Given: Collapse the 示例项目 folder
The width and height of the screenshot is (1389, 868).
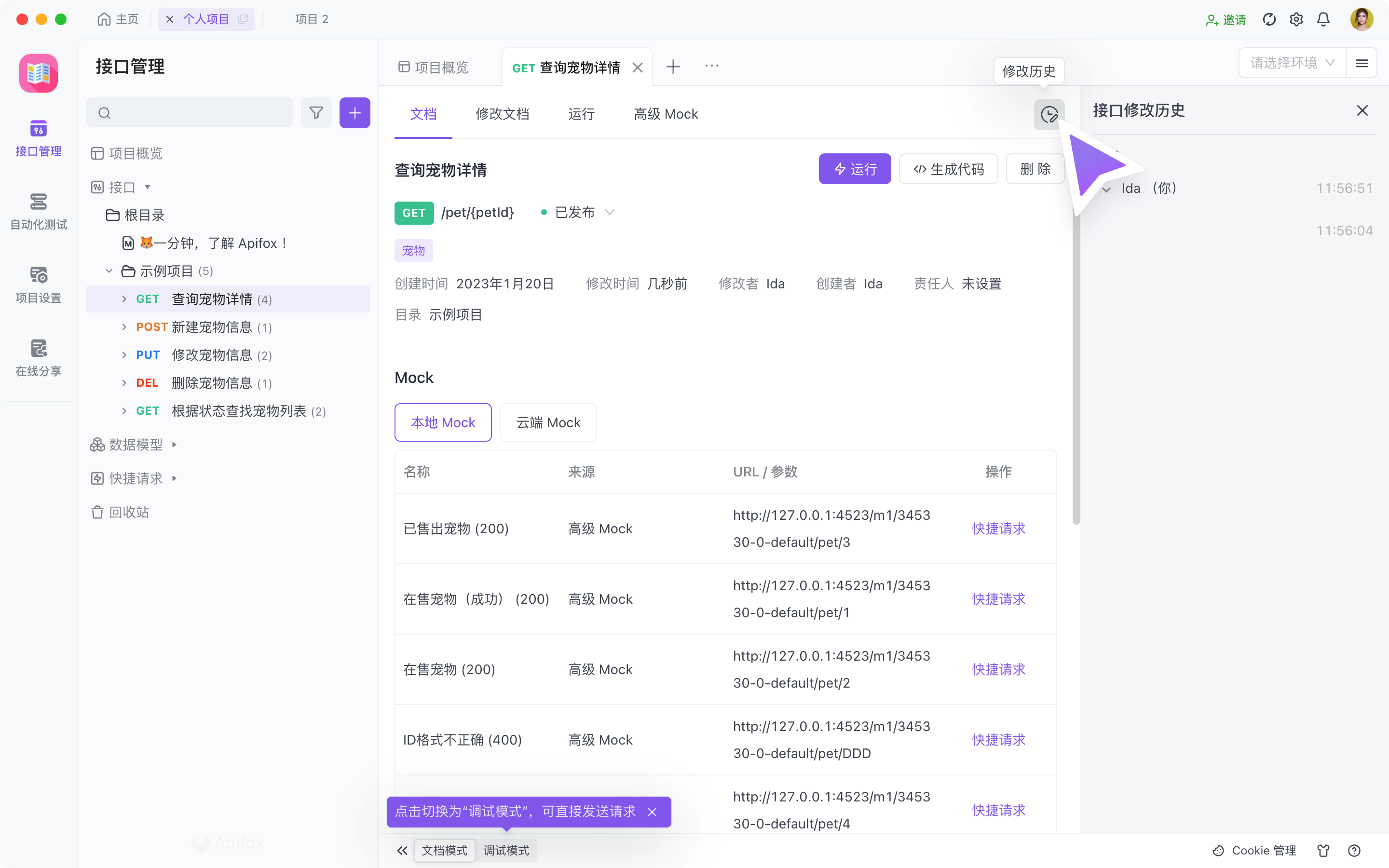Looking at the screenshot, I should pos(109,271).
